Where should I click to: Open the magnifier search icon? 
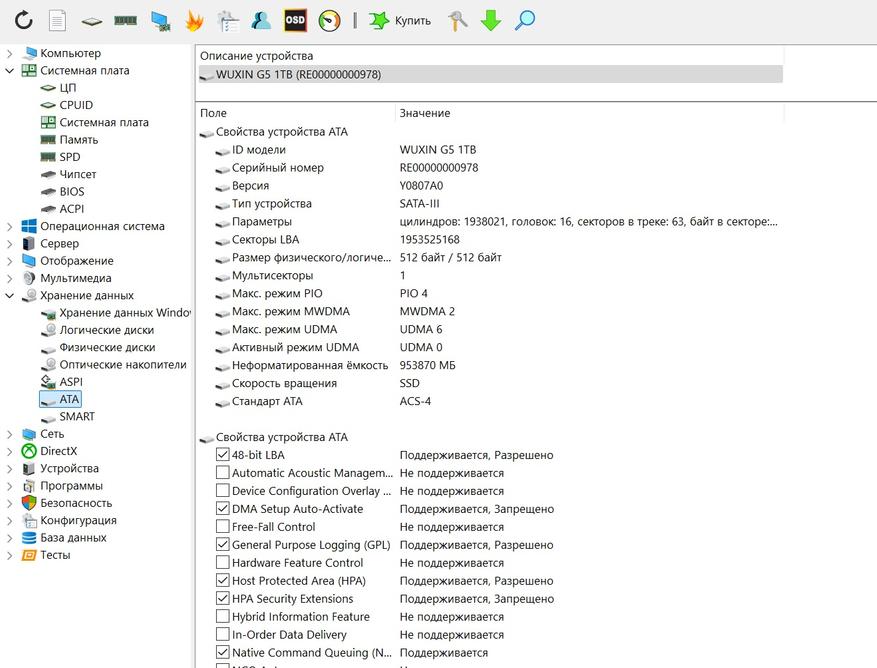(525, 21)
